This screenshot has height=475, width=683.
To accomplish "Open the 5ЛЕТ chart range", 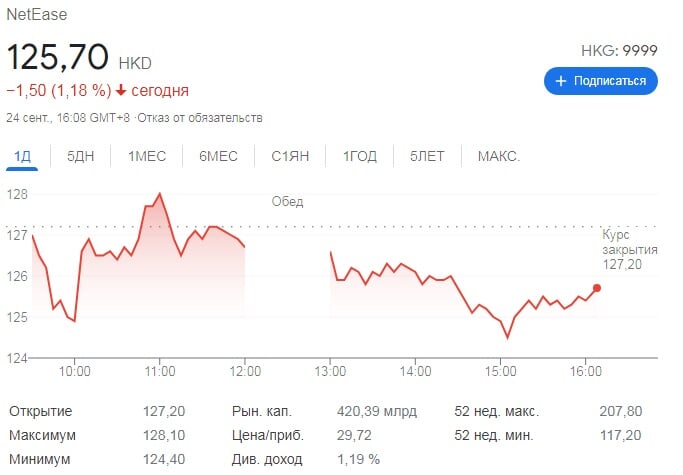I will (x=427, y=156).
